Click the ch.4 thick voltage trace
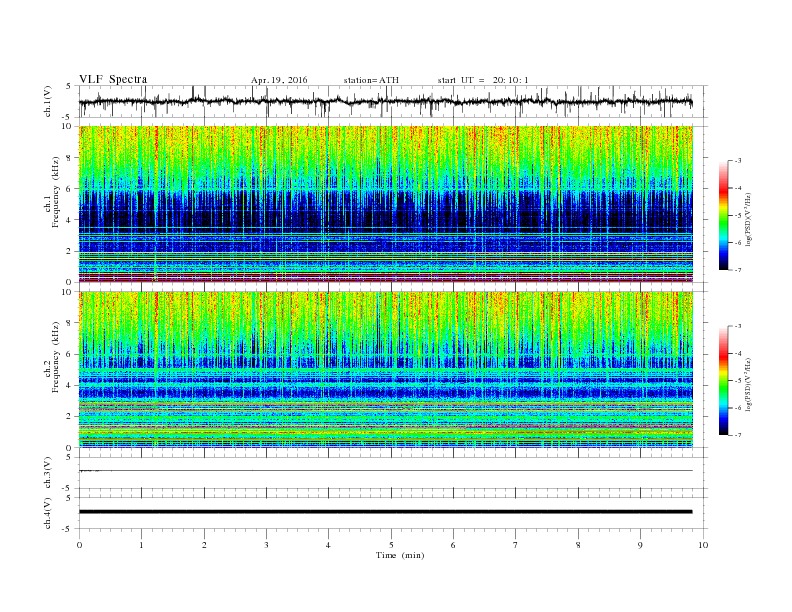 click(386, 512)
